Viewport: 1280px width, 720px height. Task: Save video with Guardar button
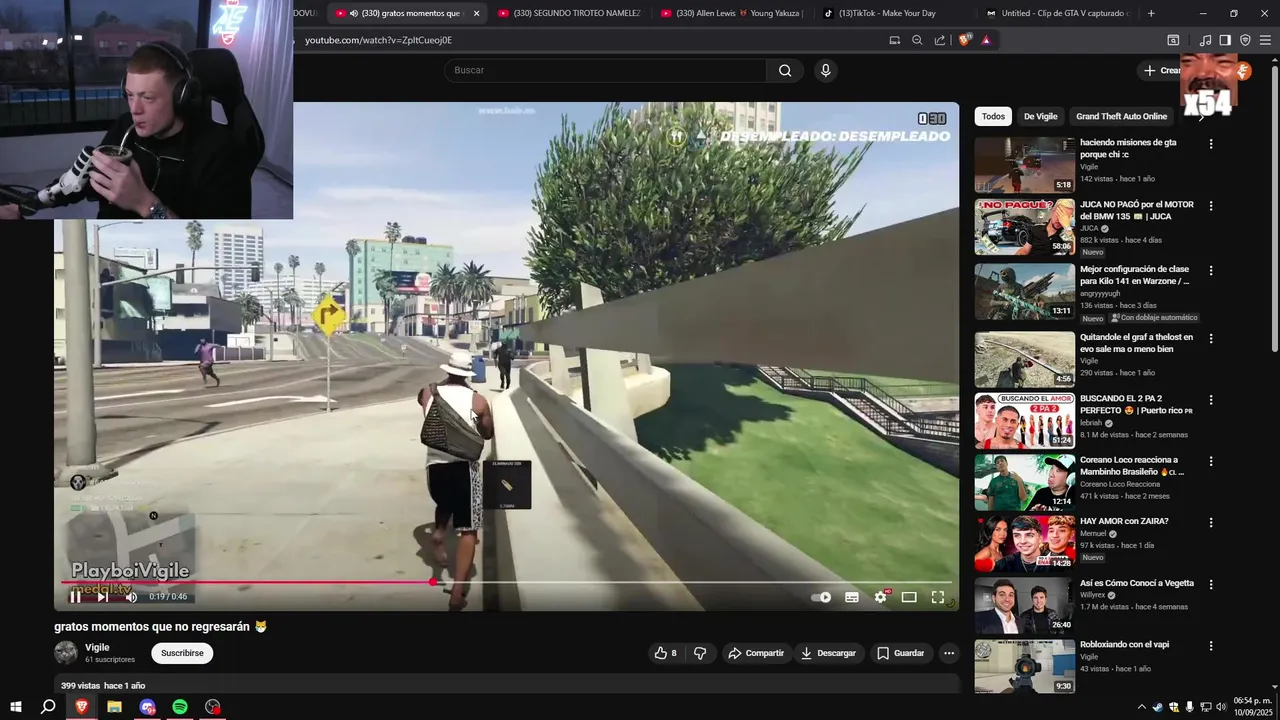pyautogui.click(x=901, y=653)
